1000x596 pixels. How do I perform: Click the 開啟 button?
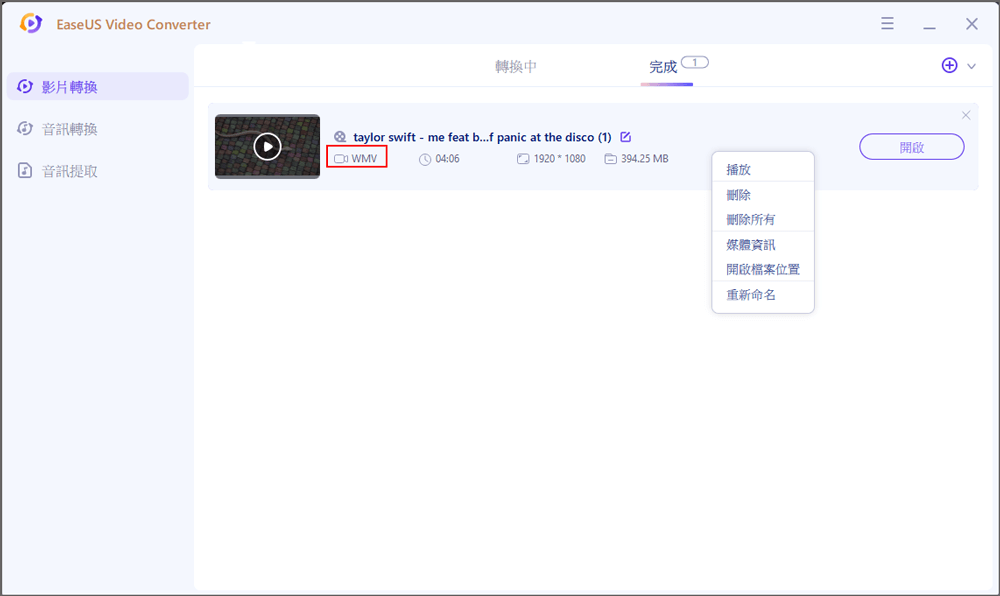coord(911,147)
